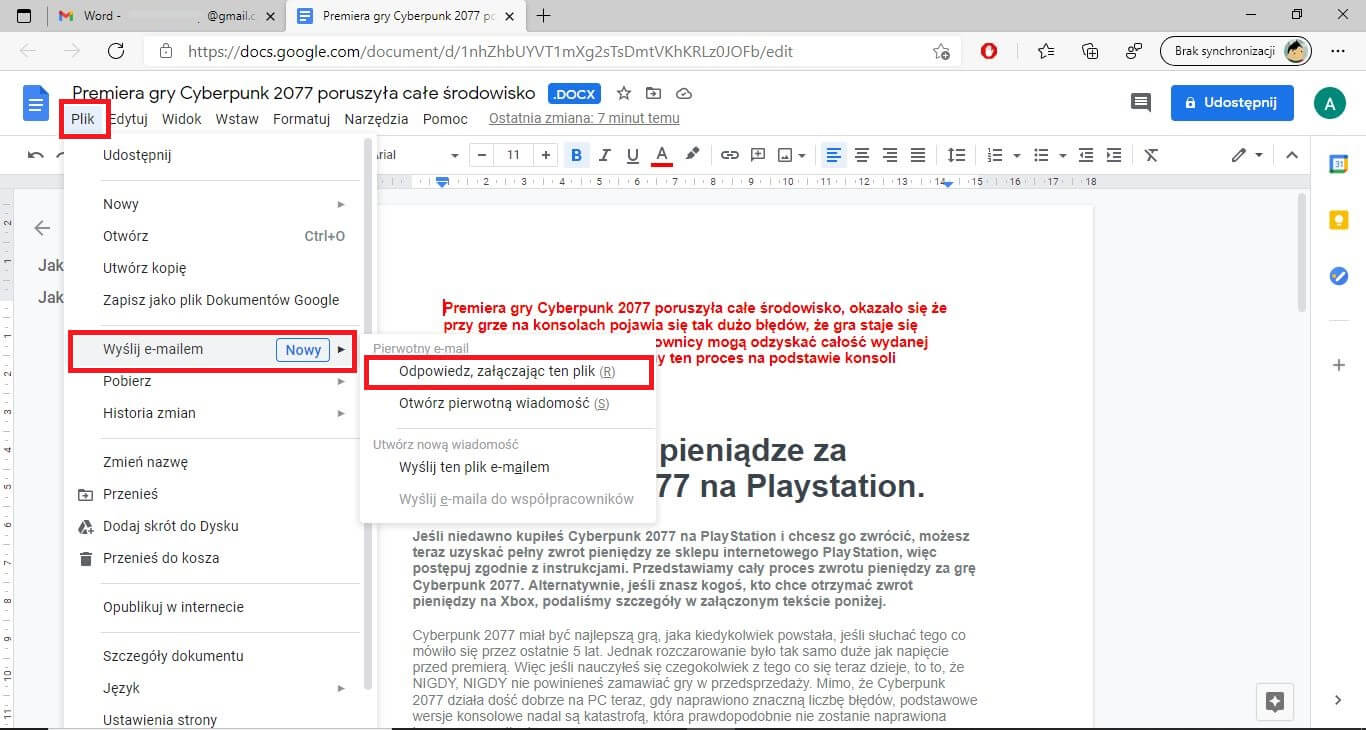Open the text color picker
Screen dimensions: 1366x730
(661, 155)
